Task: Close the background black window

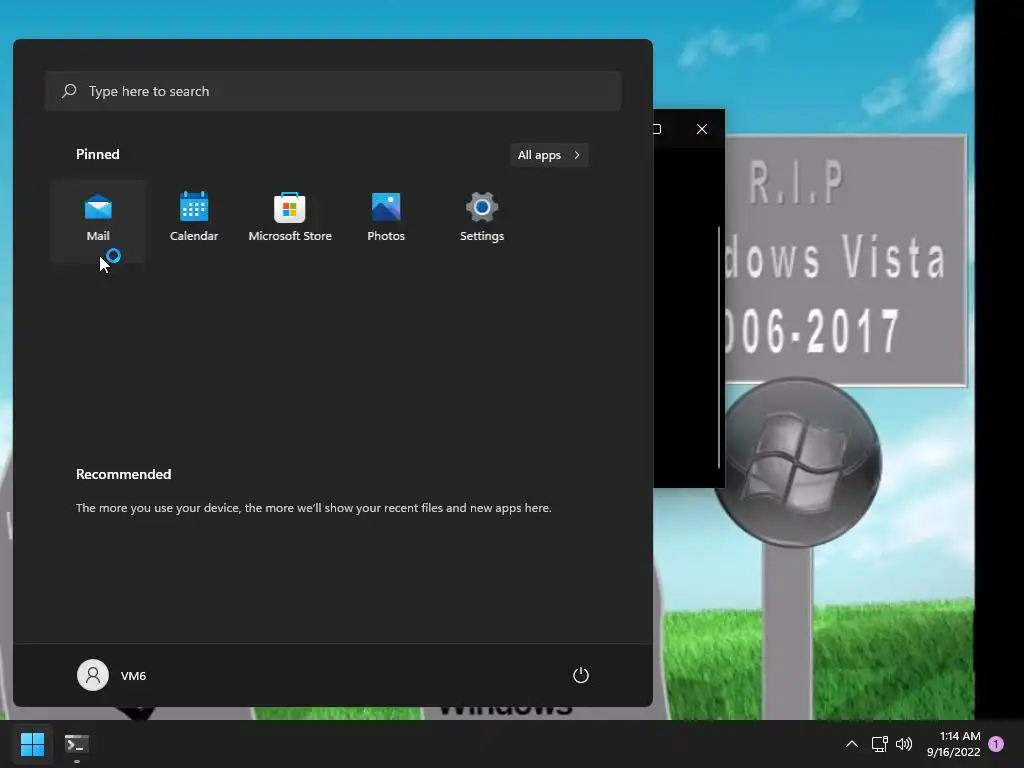Action: pyautogui.click(x=702, y=129)
